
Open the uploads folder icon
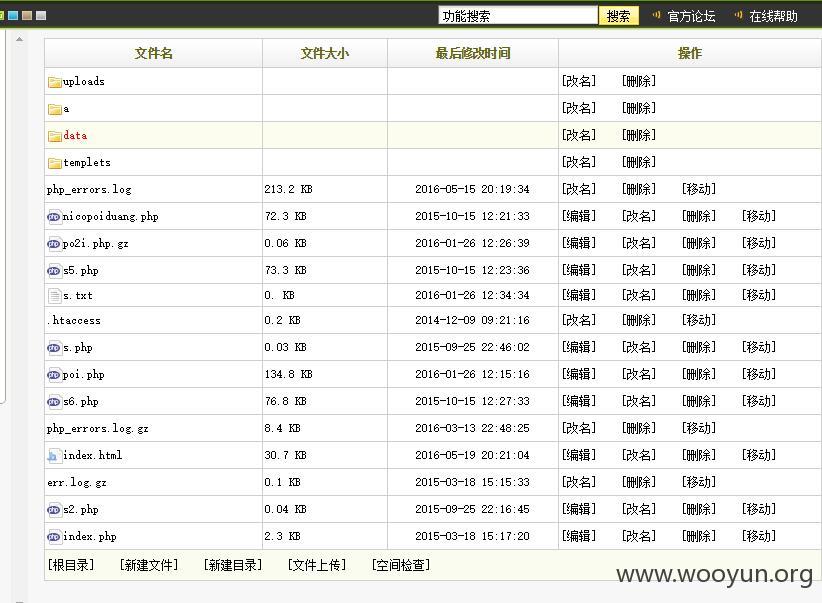coord(55,82)
